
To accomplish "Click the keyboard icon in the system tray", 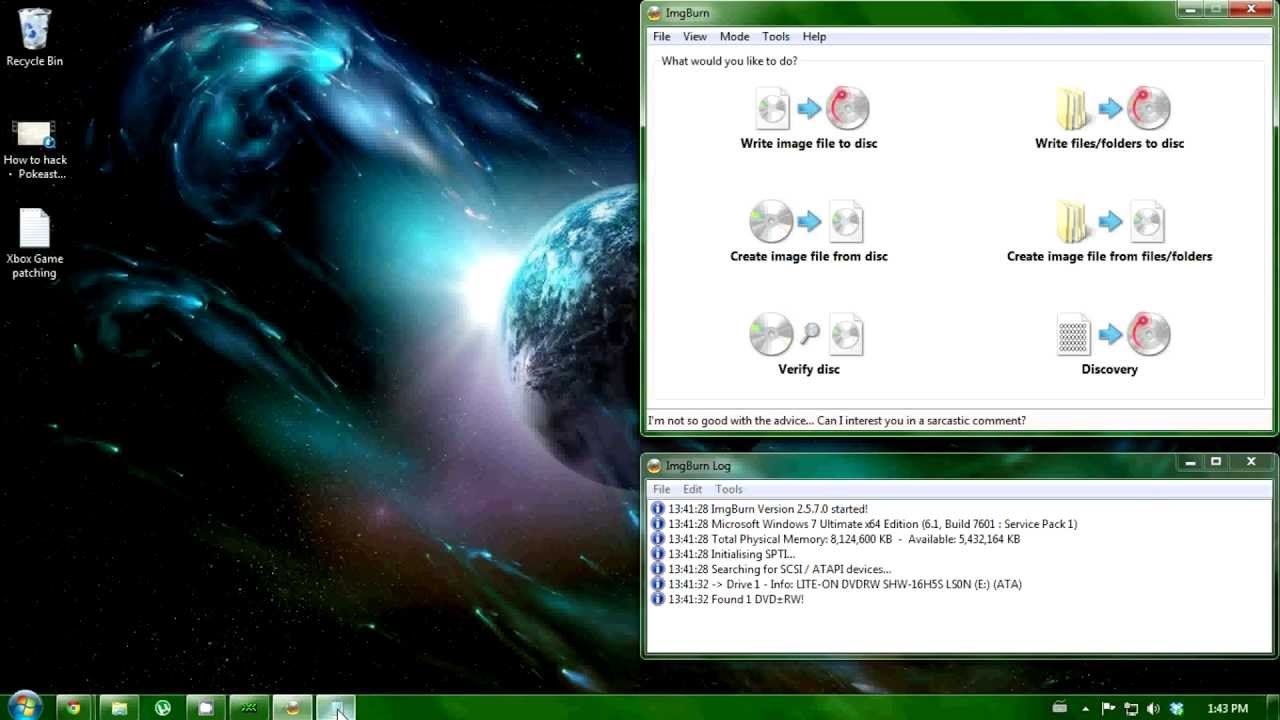I will (x=1059, y=708).
